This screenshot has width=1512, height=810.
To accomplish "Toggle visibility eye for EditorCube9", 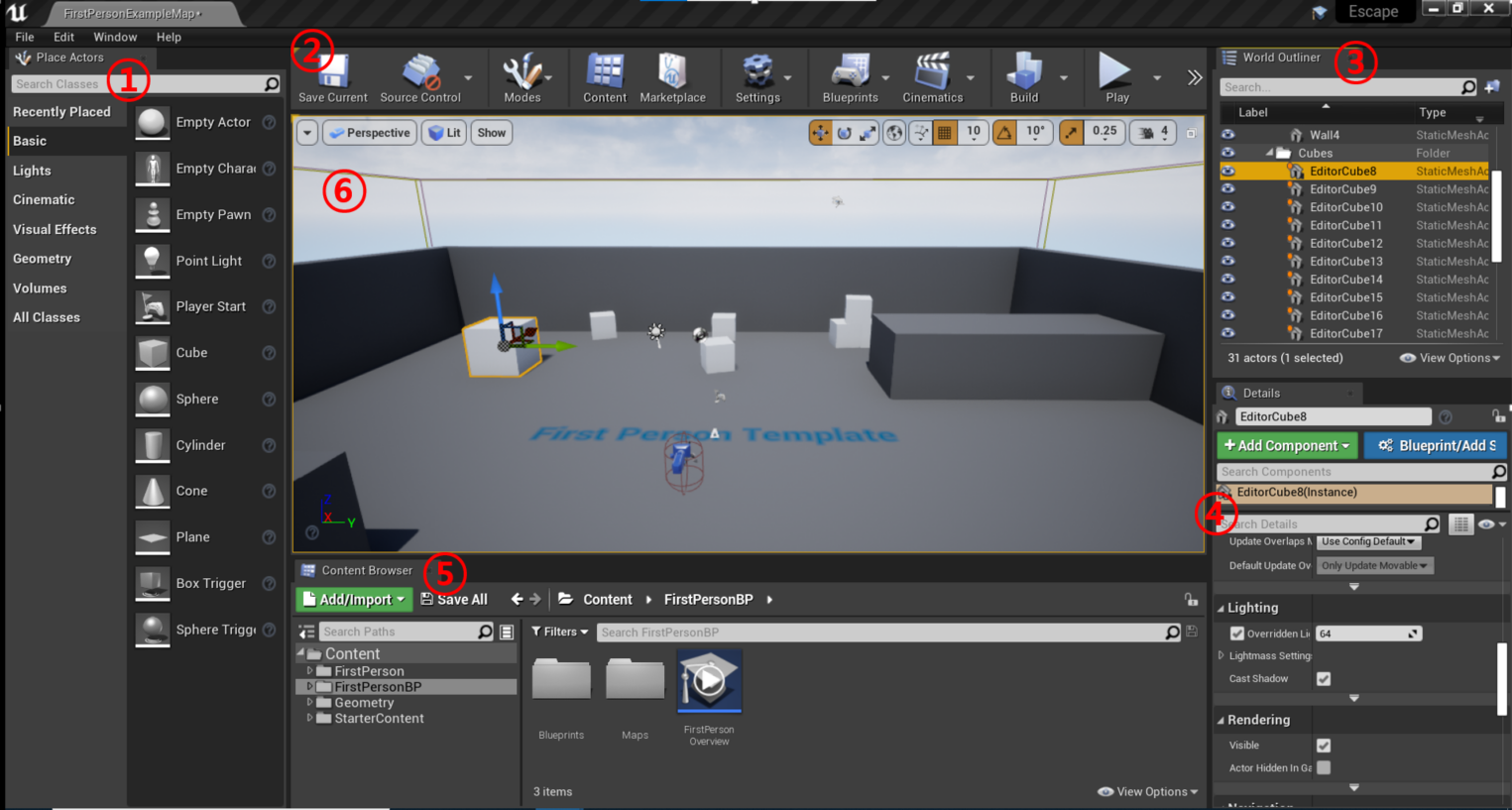I will tap(1227, 189).
